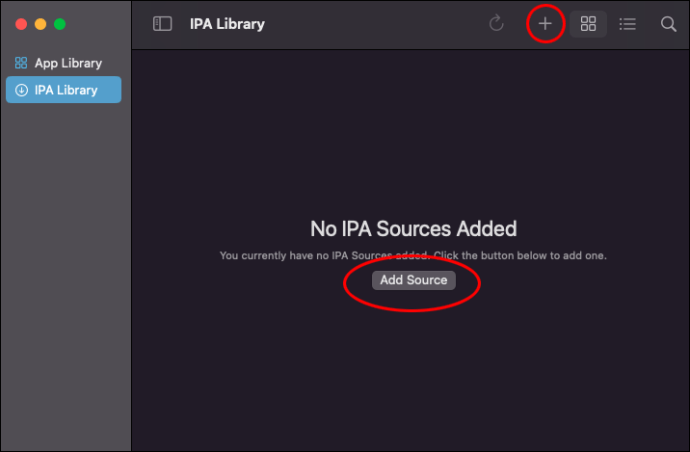Viewport: 690px width, 452px height.
Task: Maximize the window with green button
Action: click(x=60, y=24)
